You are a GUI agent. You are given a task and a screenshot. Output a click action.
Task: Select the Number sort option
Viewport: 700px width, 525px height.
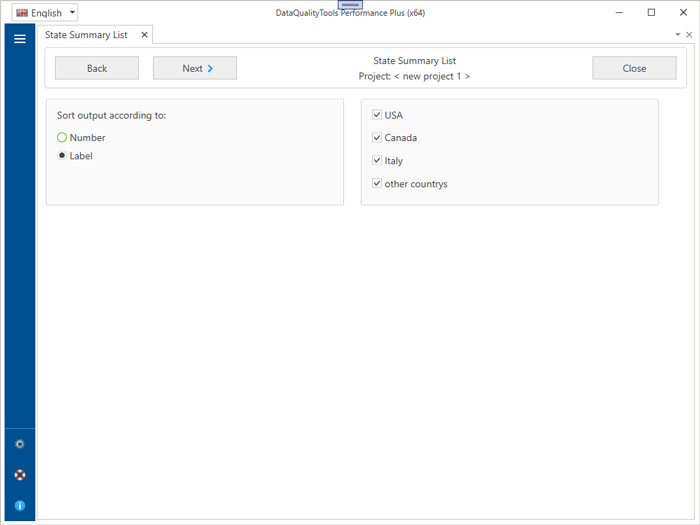tap(62, 138)
